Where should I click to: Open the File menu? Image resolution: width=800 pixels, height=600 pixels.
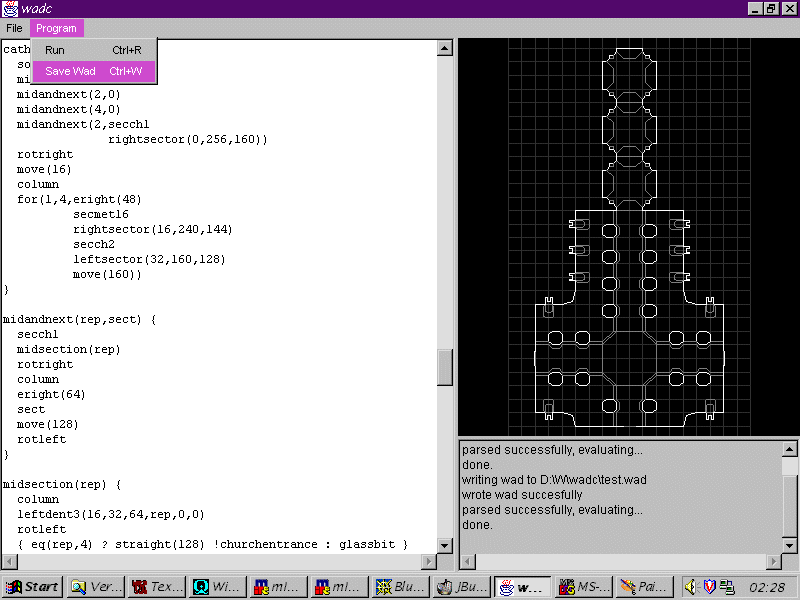tap(14, 28)
